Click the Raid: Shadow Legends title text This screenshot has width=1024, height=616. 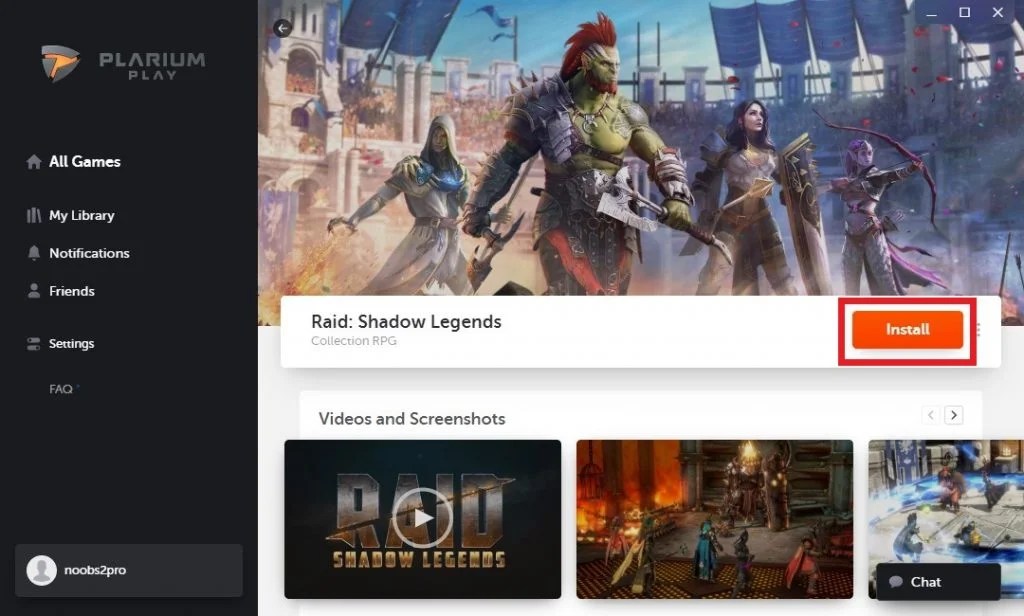(x=406, y=322)
